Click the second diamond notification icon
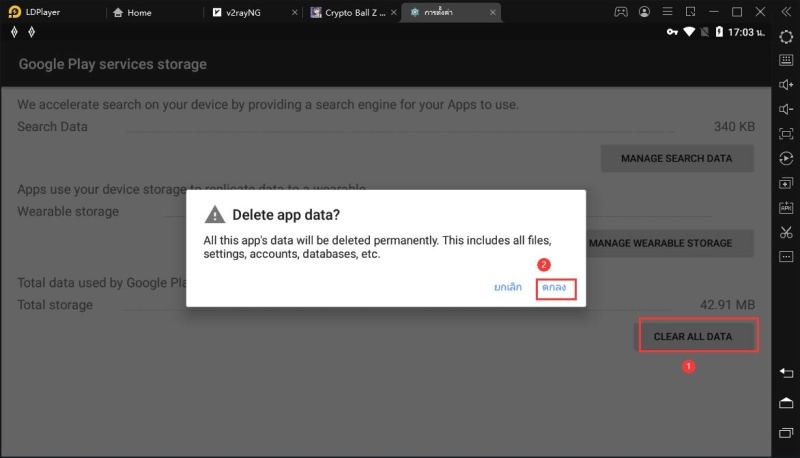This screenshot has width=800, height=458. tap(32, 32)
